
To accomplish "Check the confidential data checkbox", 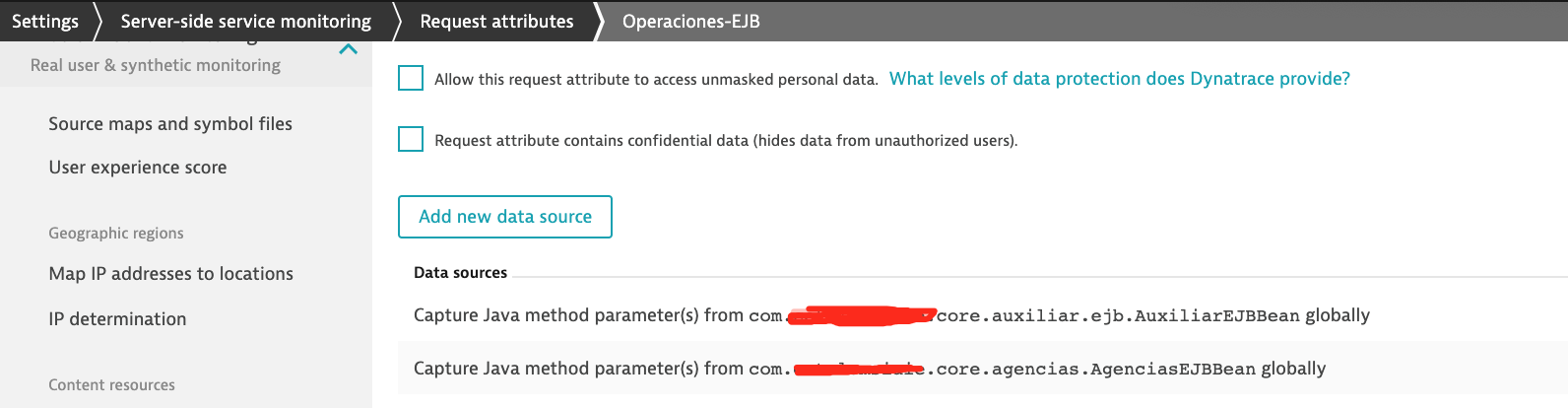I will [x=411, y=139].
